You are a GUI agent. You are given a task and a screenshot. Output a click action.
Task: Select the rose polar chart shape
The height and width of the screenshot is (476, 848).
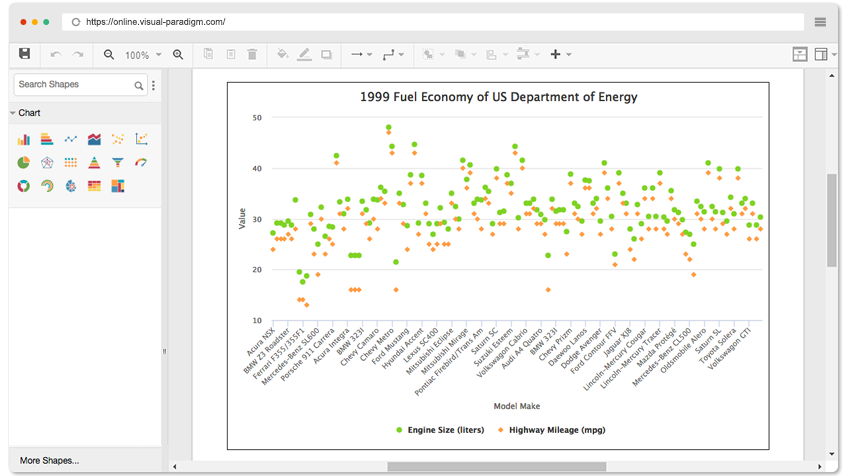click(71, 186)
